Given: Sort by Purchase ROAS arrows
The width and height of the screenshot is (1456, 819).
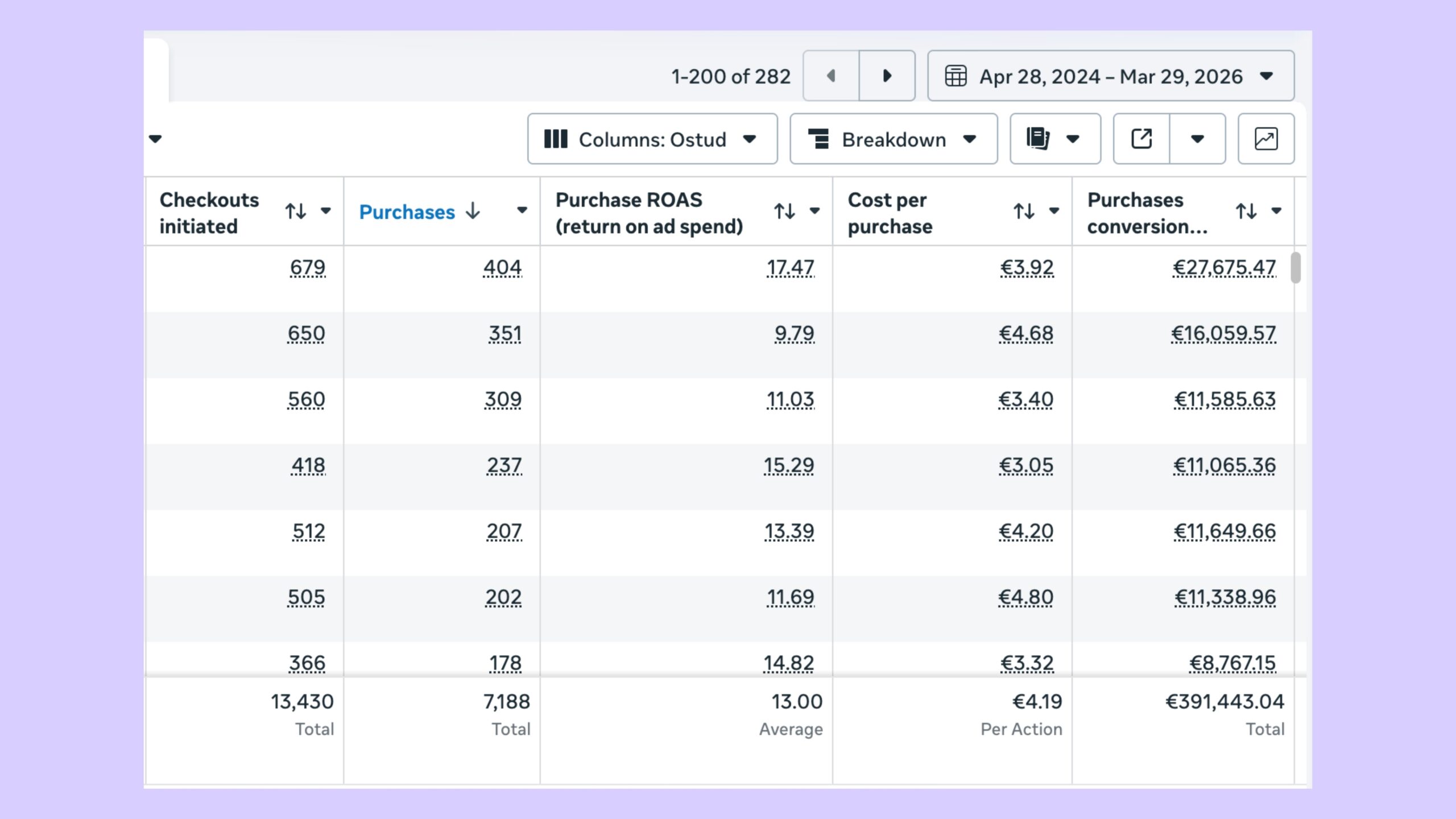Looking at the screenshot, I should pyautogui.click(x=784, y=212).
